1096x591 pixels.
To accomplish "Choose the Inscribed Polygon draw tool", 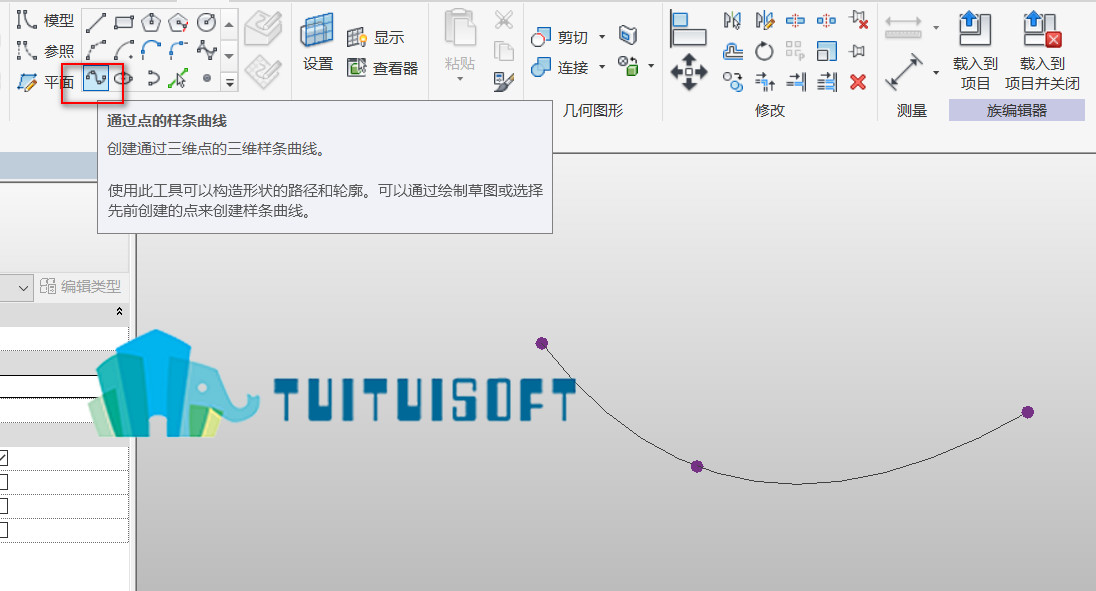I will pos(151,22).
